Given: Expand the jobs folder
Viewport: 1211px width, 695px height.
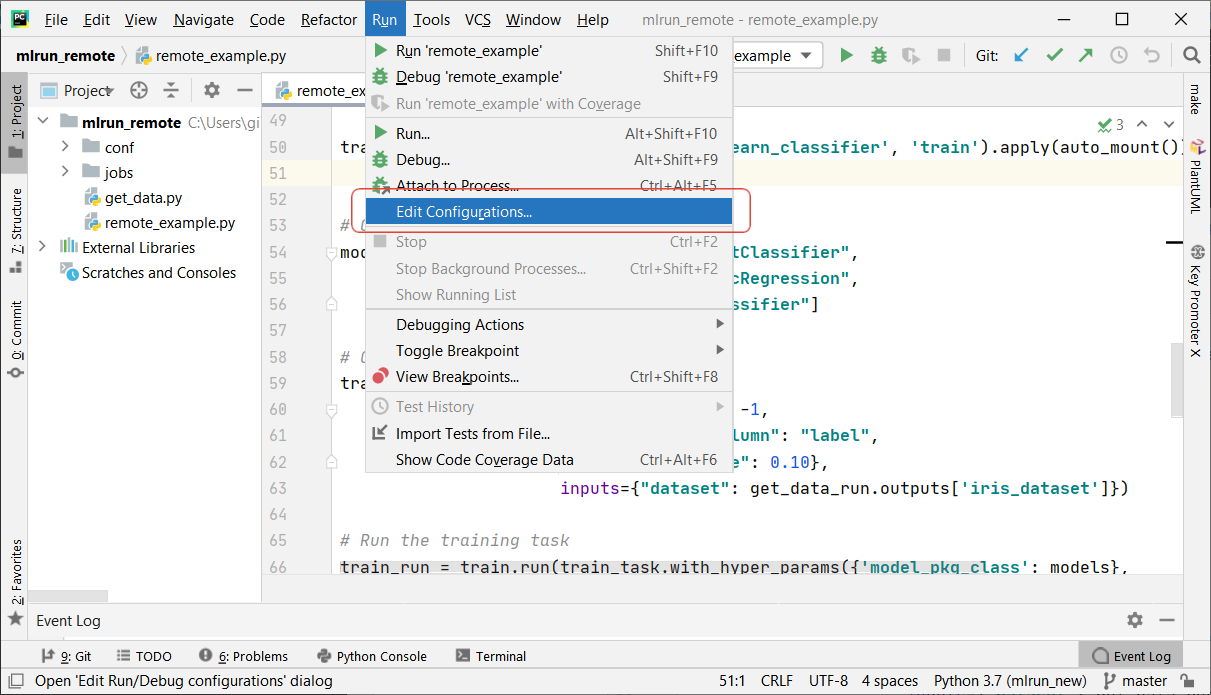Looking at the screenshot, I should [66, 172].
